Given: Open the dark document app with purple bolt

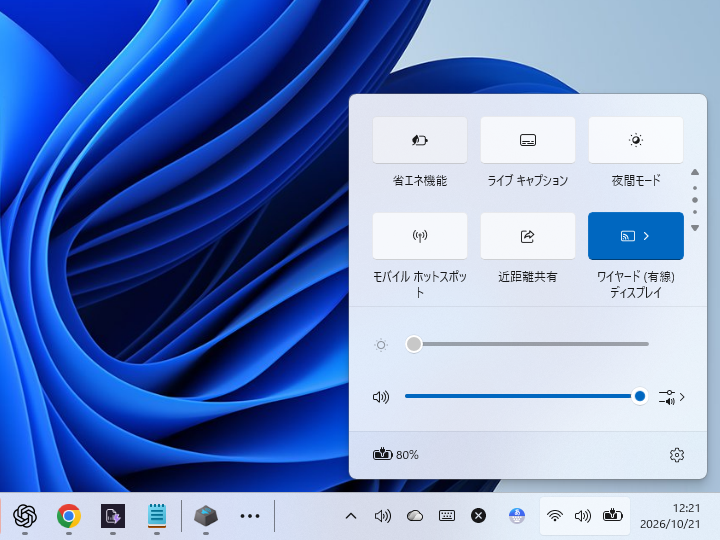Looking at the screenshot, I should point(113,516).
